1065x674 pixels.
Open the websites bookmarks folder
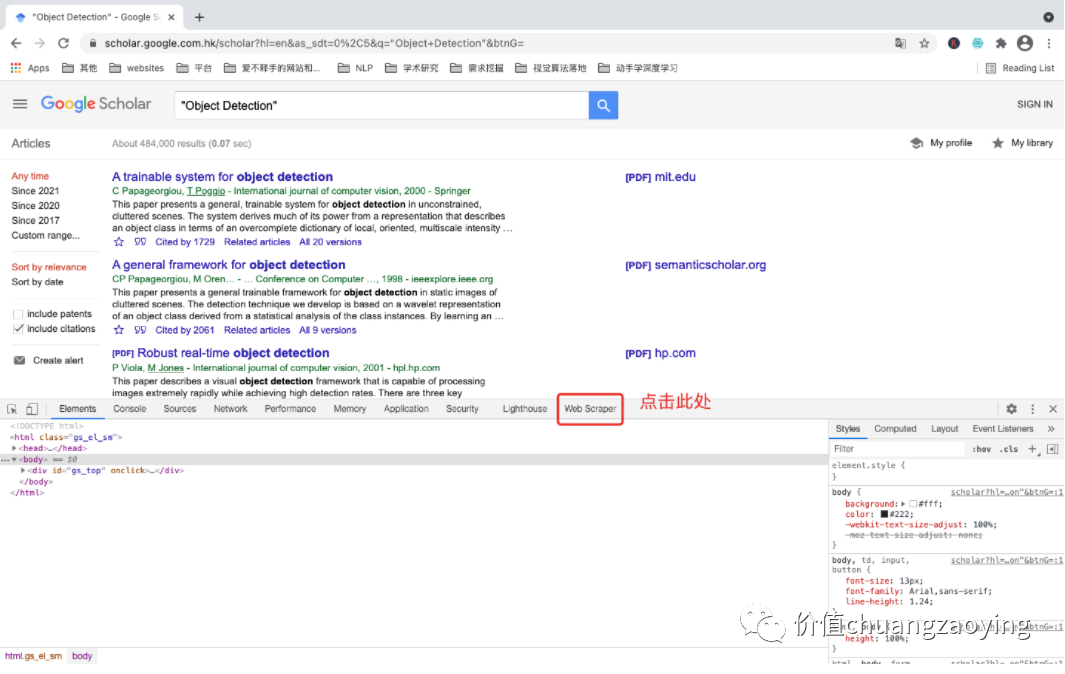coord(137,68)
